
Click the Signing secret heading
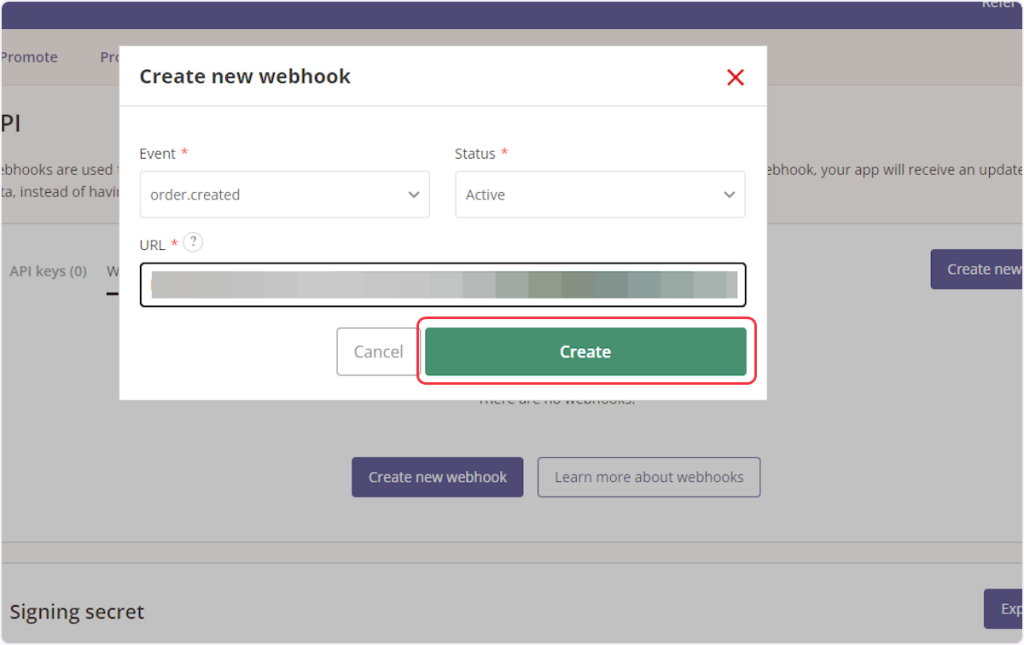pos(77,612)
